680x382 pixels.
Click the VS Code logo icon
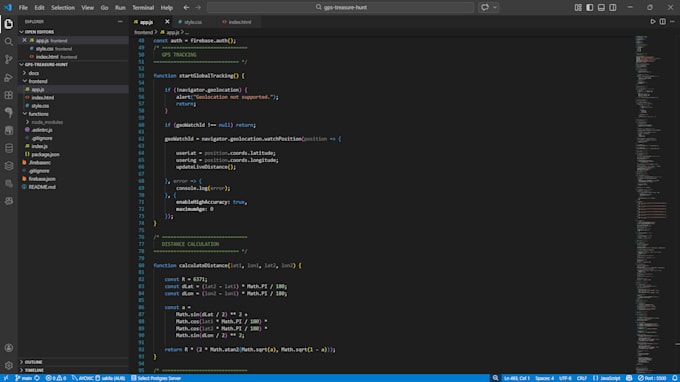pyautogui.click(x=8, y=7)
